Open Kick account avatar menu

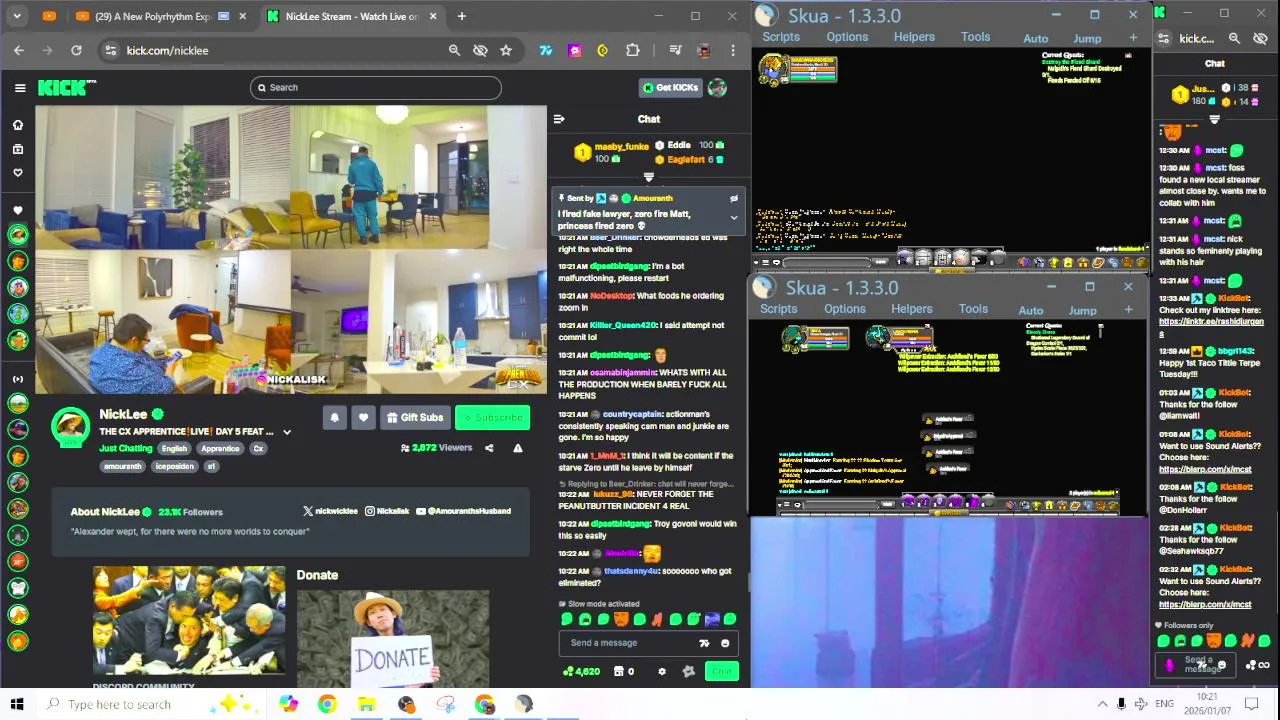717,88
